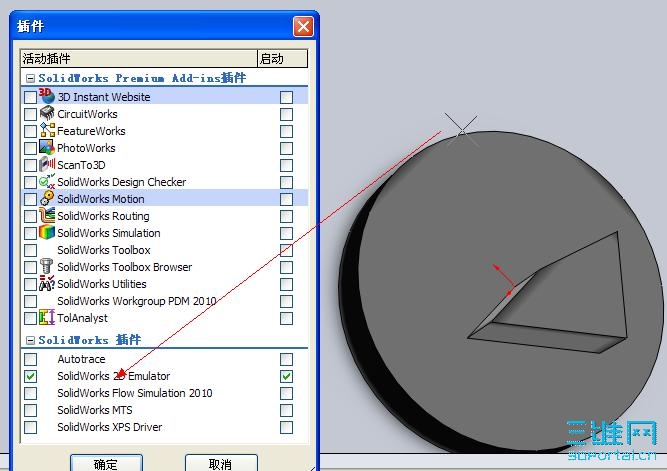This screenshot has width=667, height=471.
Task: Click the SolidWorks Simulation cube icon
Action: tap(47, 233)
